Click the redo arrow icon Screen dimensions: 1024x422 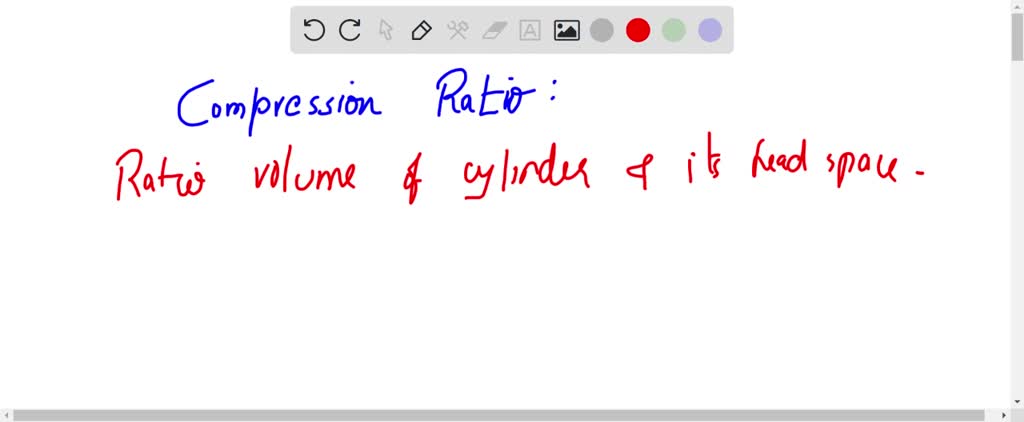pyautogui.click(x=350, y=30)
